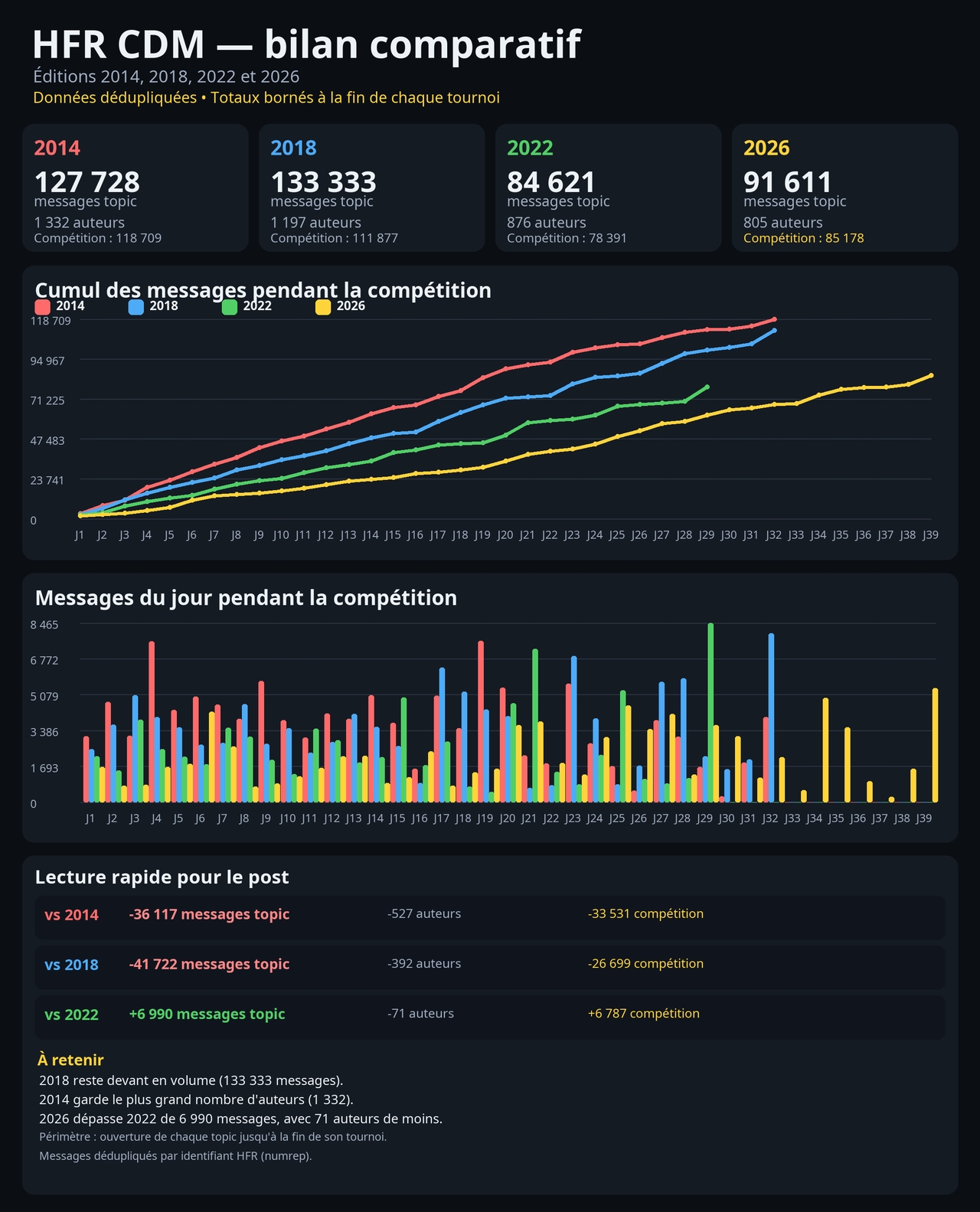Click "-33 531 compétition"
980x1212 pixels.
[645, 913]
